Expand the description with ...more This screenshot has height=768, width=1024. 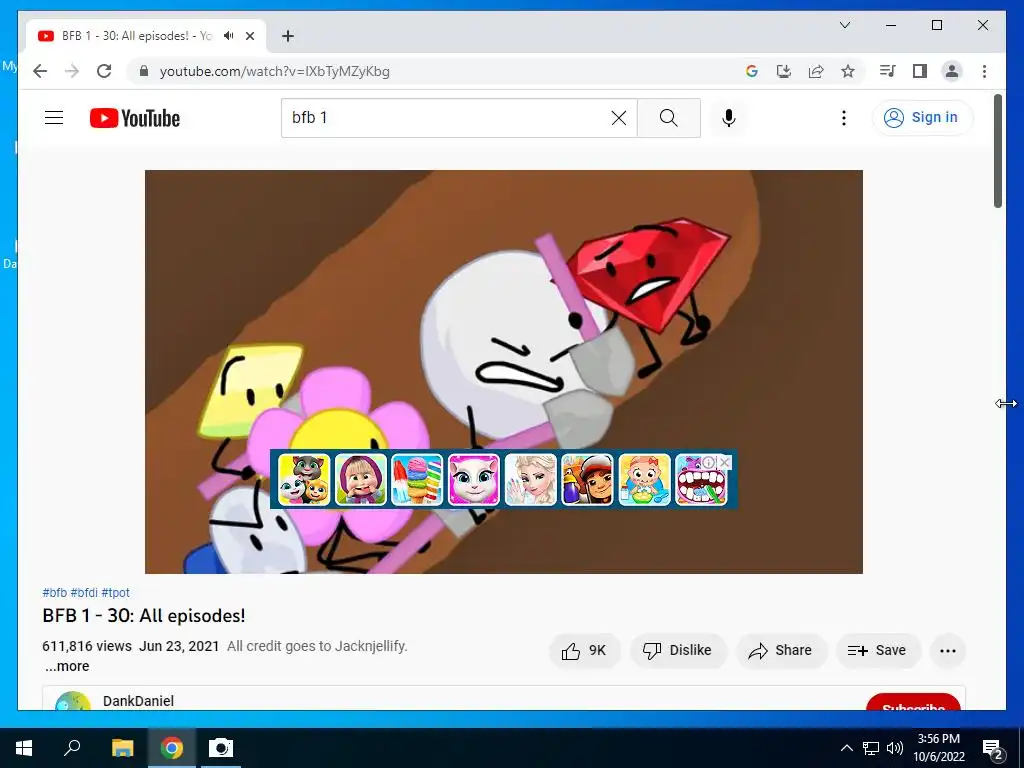click(67, 666)
